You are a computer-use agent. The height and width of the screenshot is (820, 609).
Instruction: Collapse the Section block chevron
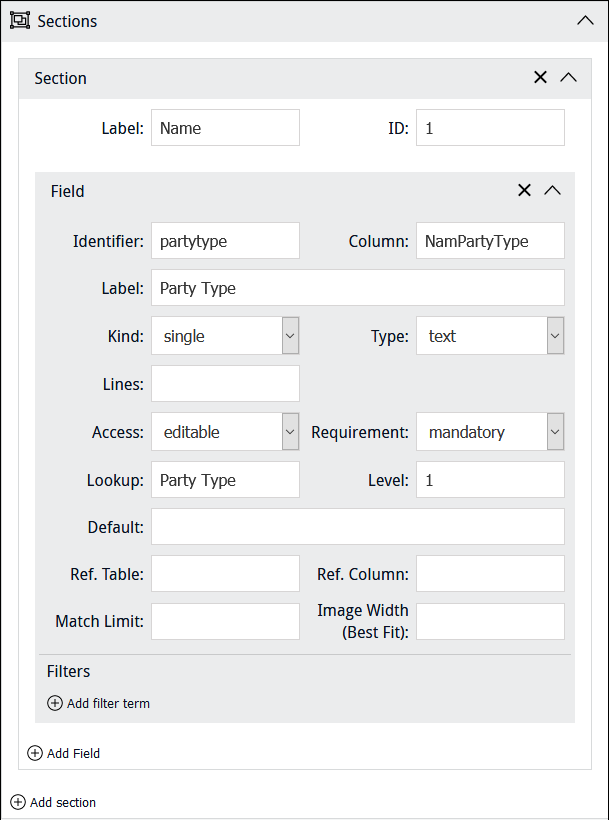click(x=568, y=78)
